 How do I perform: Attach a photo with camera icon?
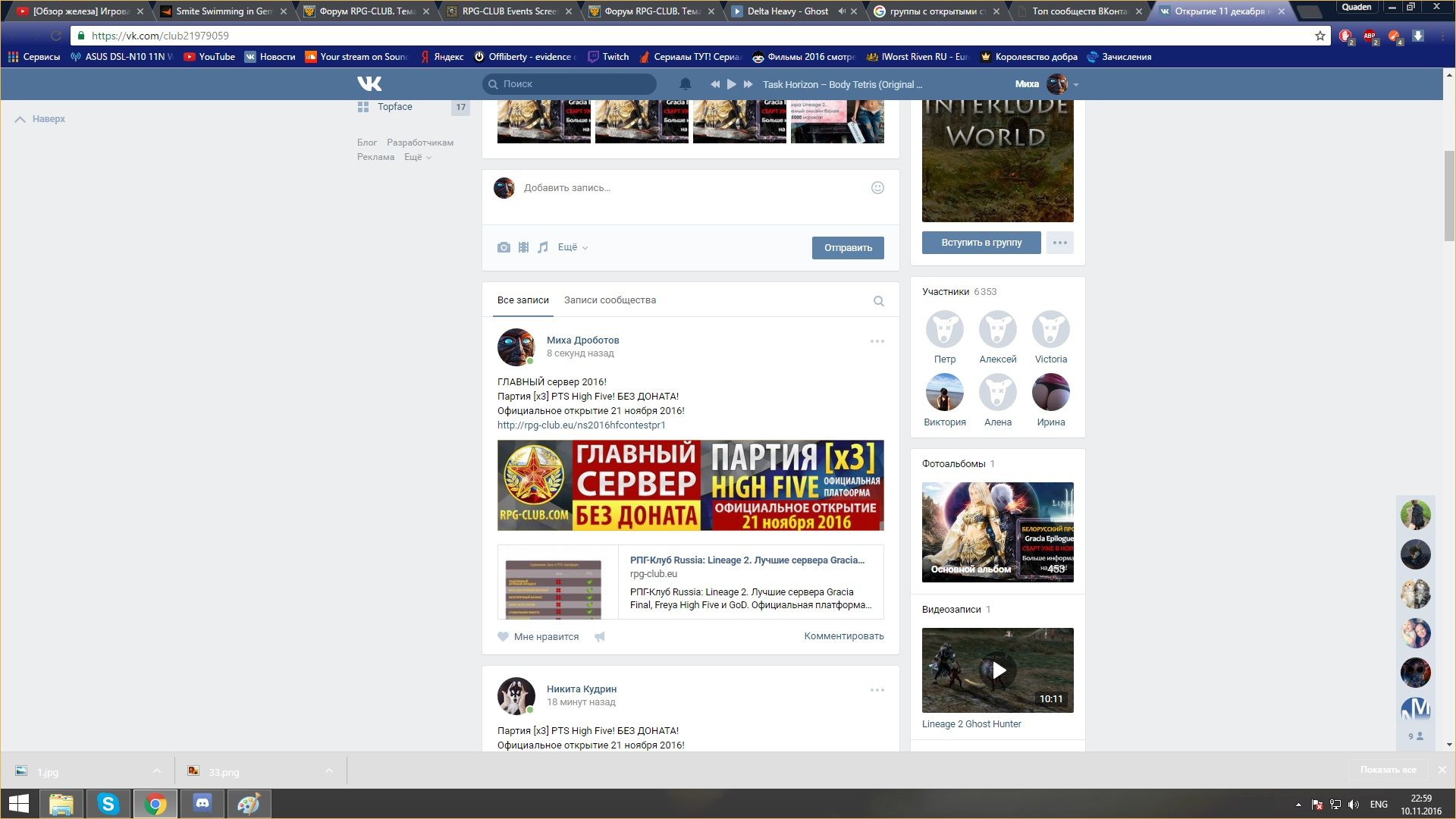504,247
